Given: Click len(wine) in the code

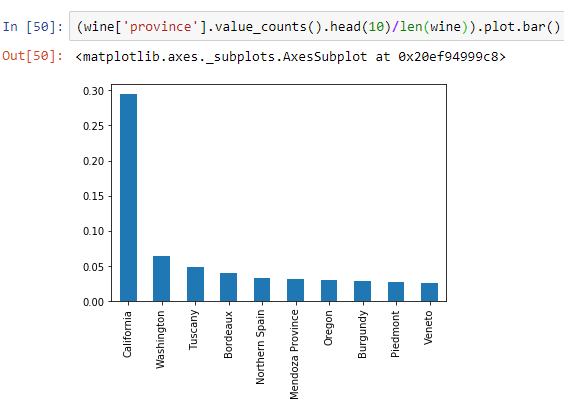Looking at the screenshot, I should tap(434, 27).
